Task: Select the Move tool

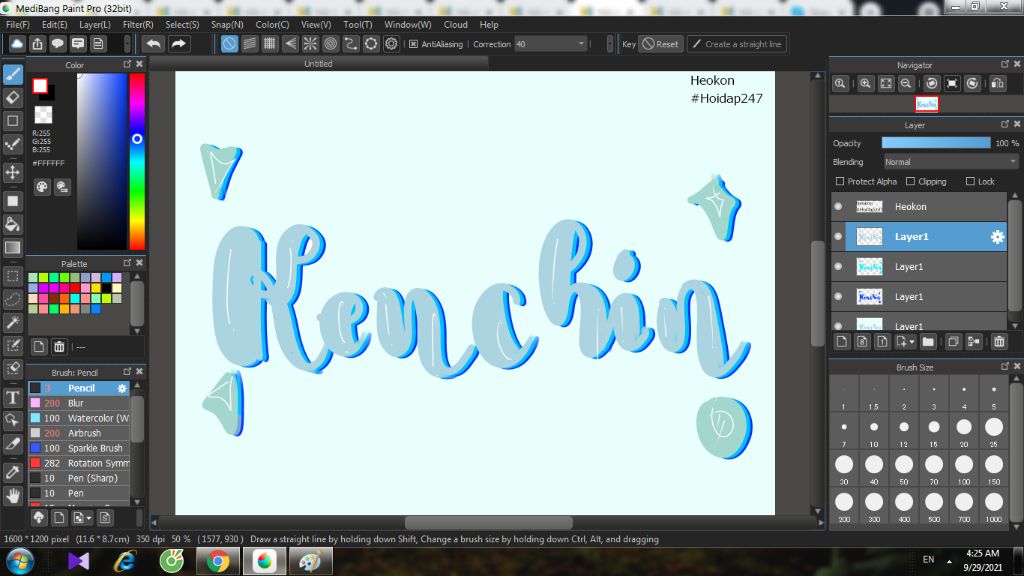Action: [12, 172]
